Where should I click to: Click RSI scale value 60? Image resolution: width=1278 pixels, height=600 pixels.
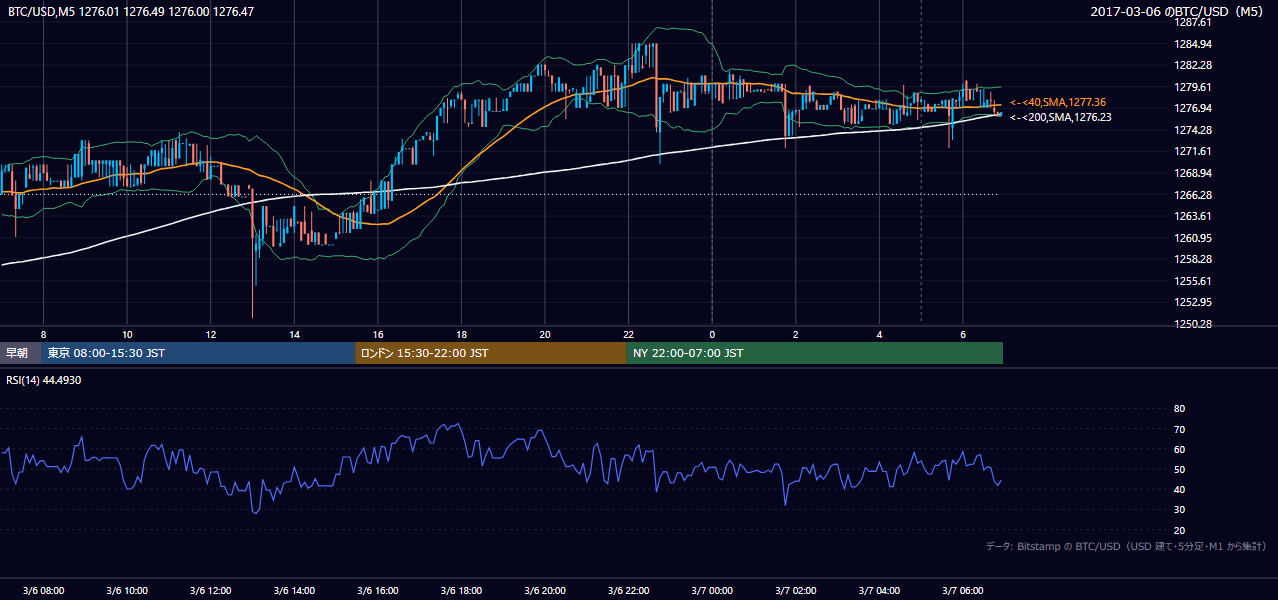click(1179, 449)
